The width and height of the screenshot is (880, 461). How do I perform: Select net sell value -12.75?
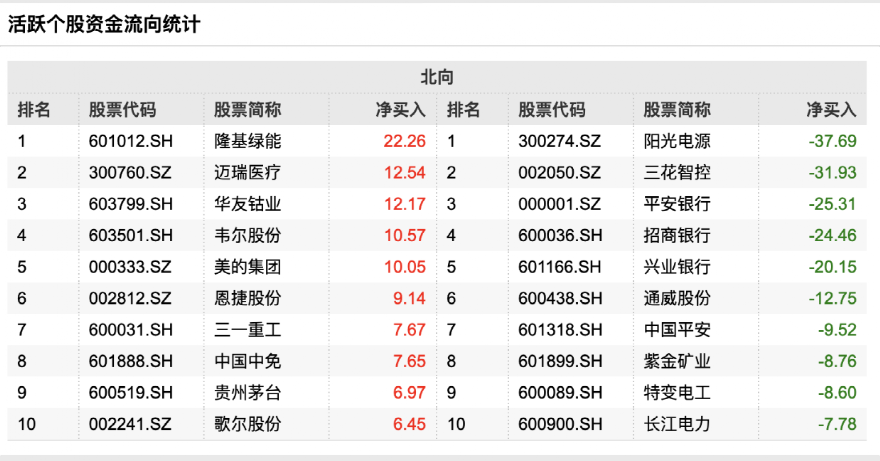coord(833,298)
